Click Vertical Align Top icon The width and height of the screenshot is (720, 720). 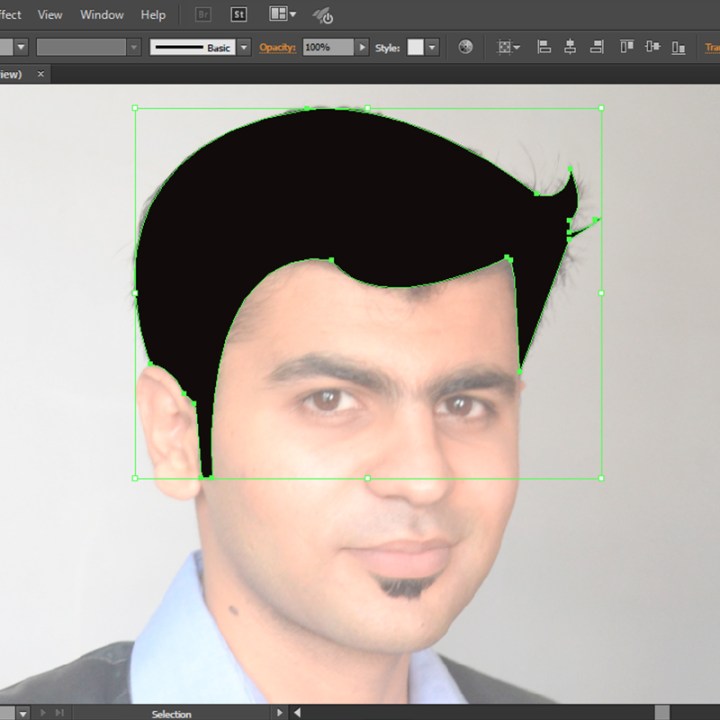627,47
